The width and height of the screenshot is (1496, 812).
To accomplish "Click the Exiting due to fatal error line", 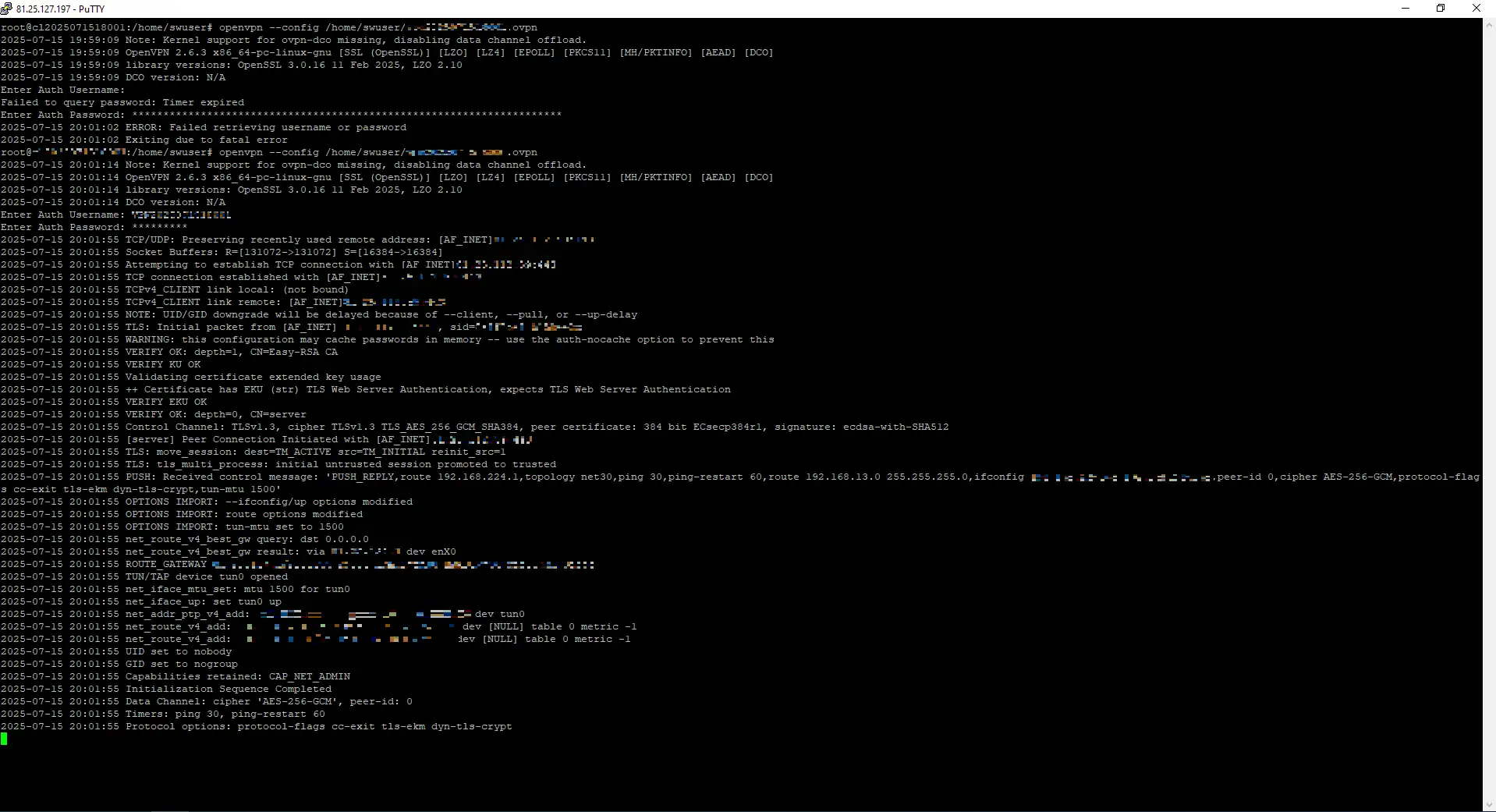I will point(206,140).
